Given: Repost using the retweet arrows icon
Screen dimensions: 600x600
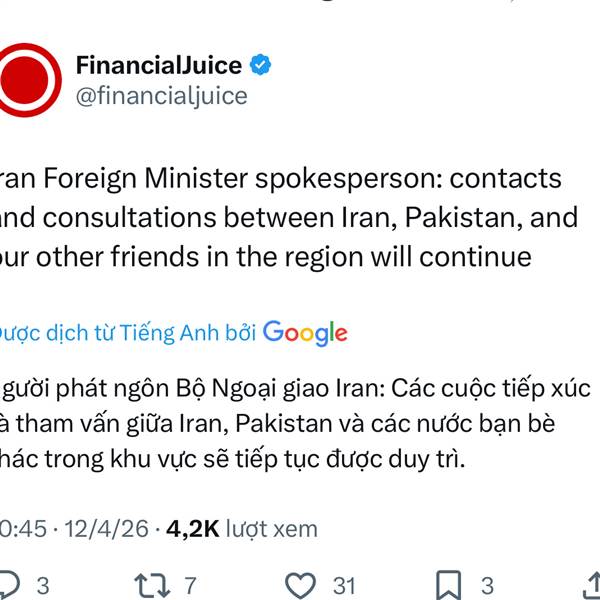Looking at the screenshot, I should pos(152,585).
